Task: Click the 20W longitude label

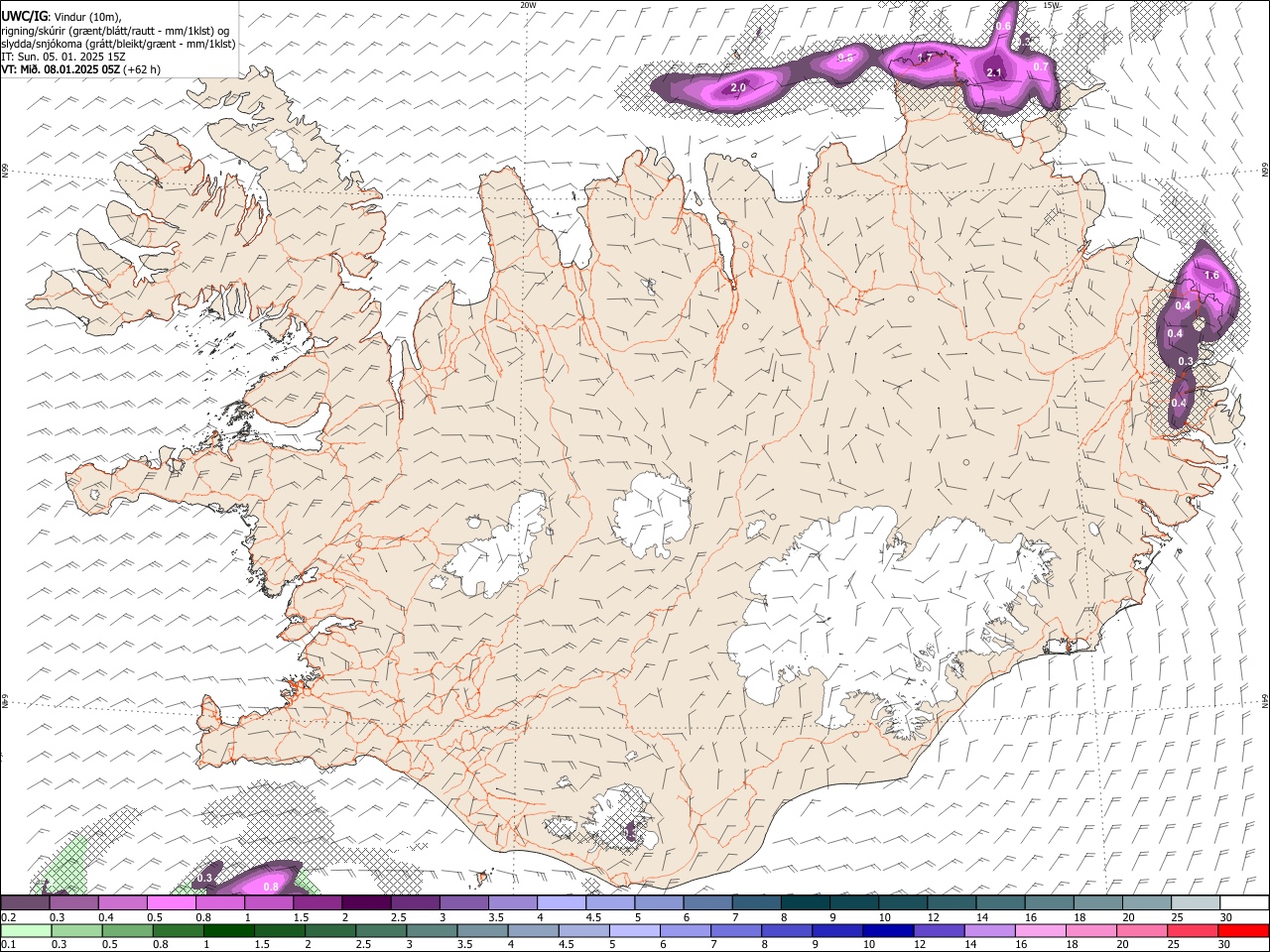Action: click(x=528, y=5)
